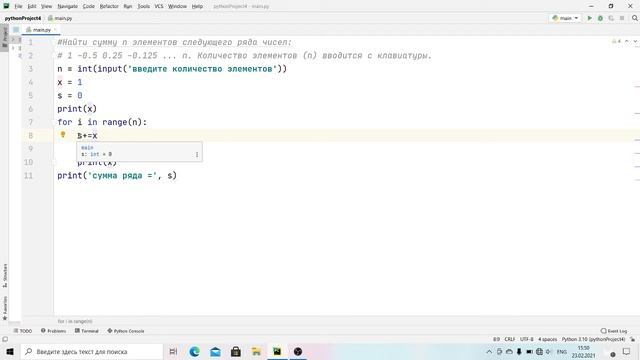Click the Windows taskbar search box

tap(92, 351)
